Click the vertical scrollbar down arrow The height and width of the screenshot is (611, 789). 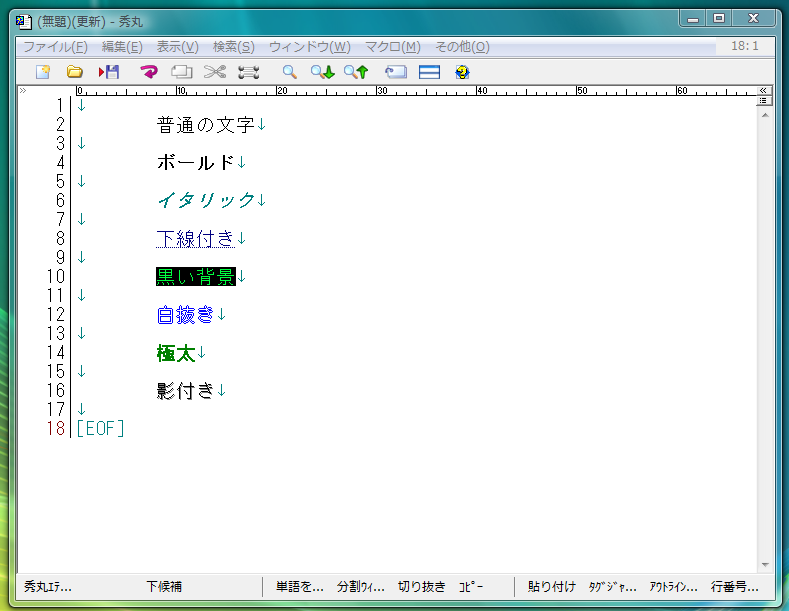point(765,565)
